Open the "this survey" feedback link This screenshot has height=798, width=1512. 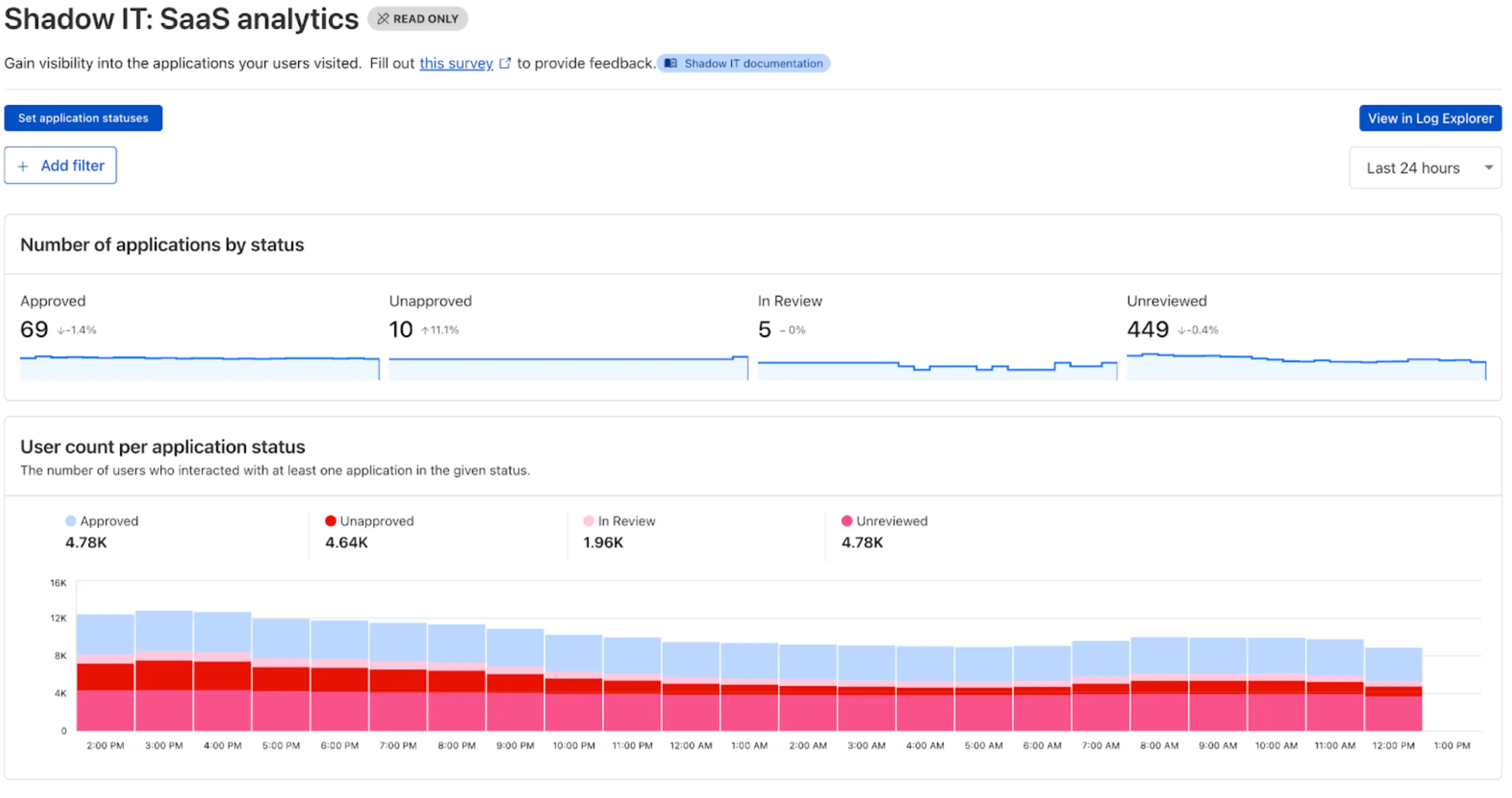[456, 63]
